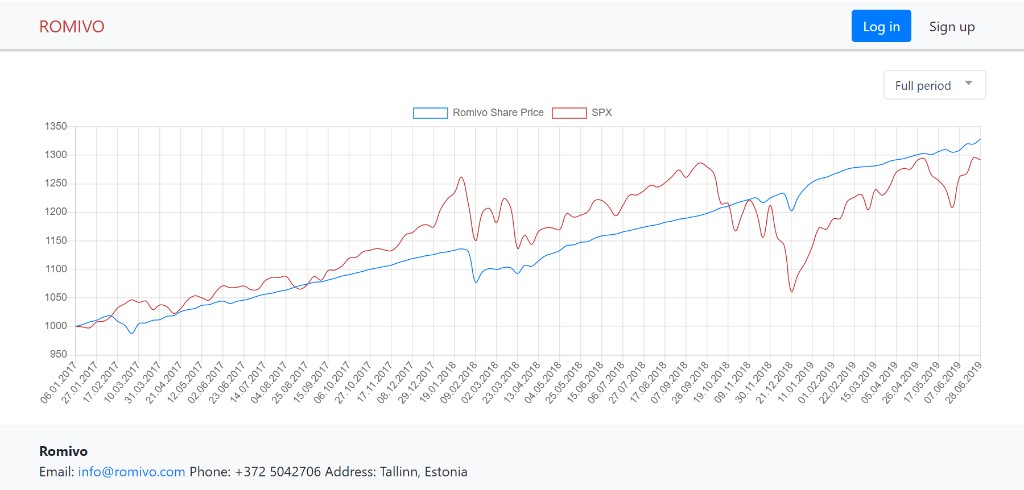1024x490 pixels.
Task: Click the 14.07.2017 date label
Action: pyautogui.click(x=248, y=383)
